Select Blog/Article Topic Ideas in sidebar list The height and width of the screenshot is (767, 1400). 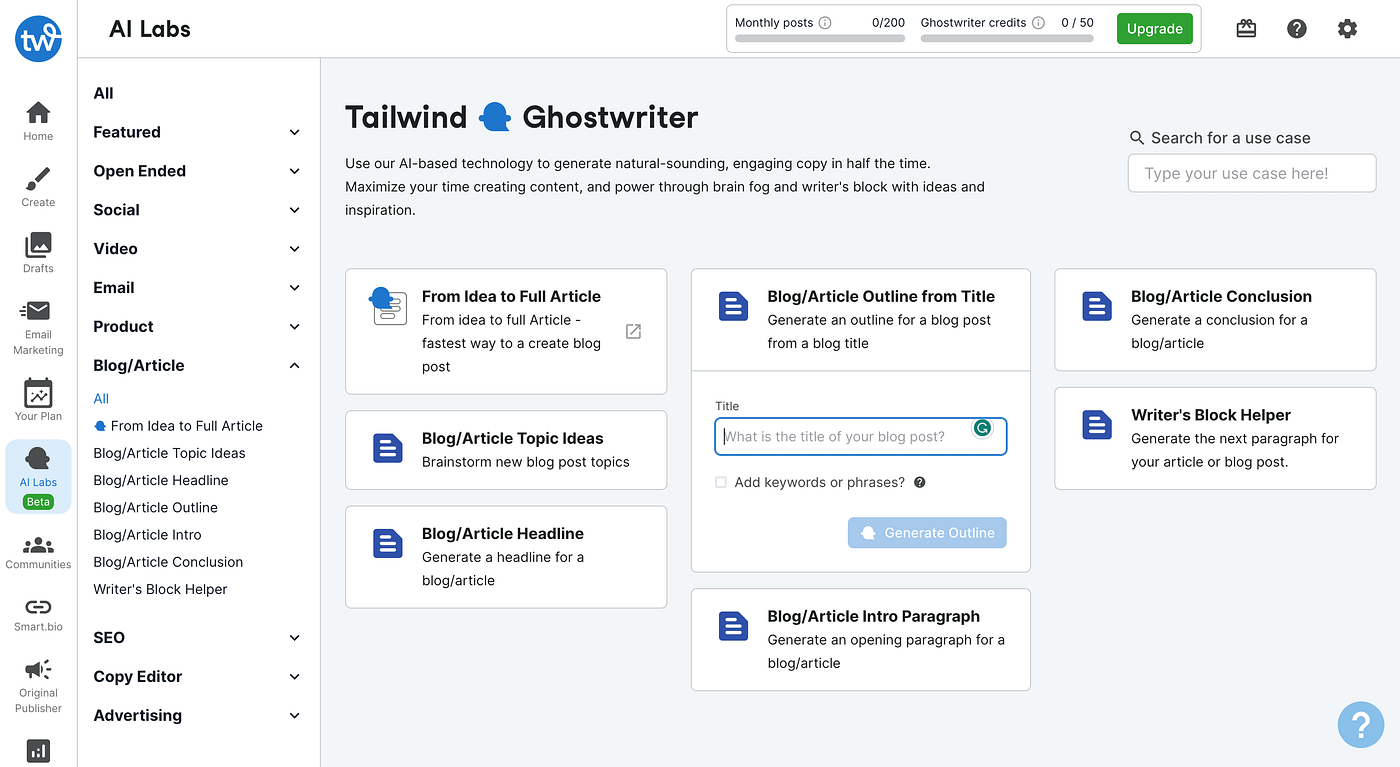tap(169, 453)
